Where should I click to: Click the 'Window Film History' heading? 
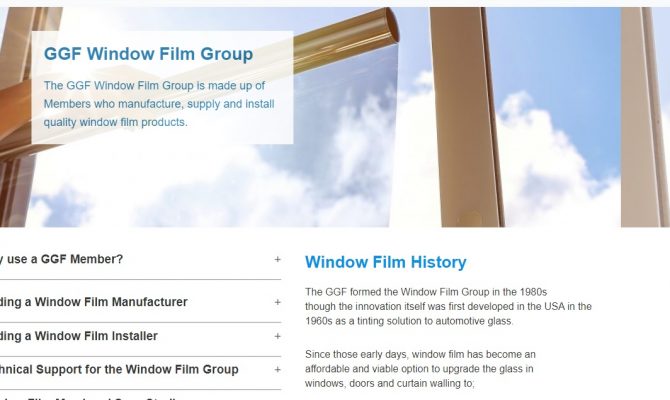(x=385, y=262)
